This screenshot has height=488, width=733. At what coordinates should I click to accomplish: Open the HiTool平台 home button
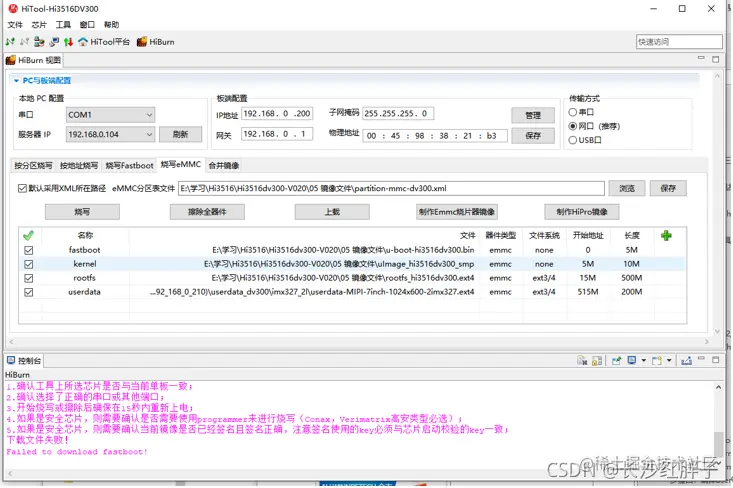tap(104, 42)
